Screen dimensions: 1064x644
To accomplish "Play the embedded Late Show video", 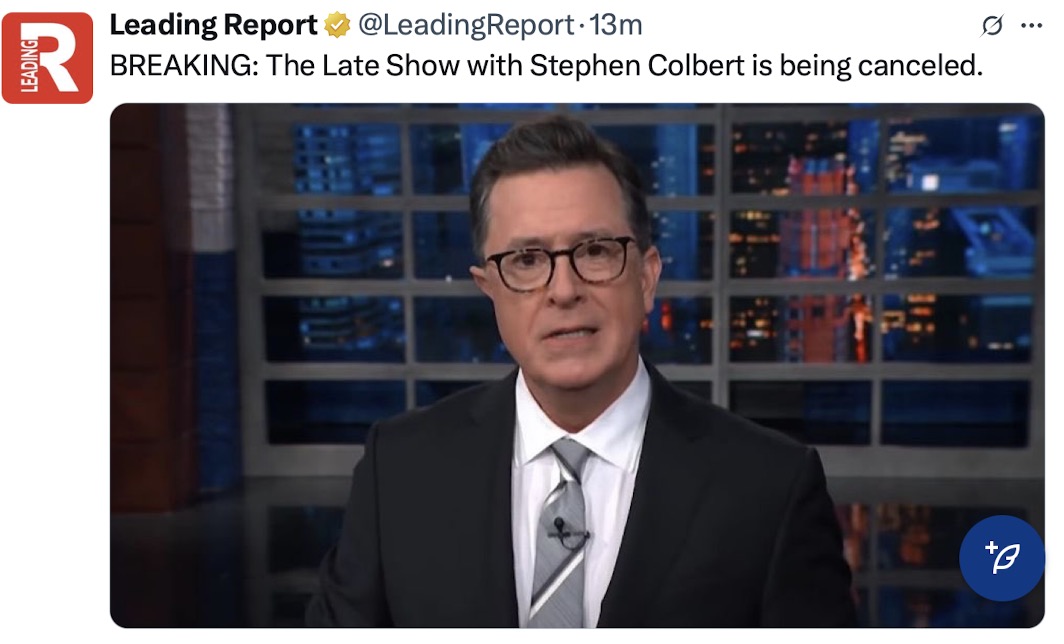I will point(577,365).
